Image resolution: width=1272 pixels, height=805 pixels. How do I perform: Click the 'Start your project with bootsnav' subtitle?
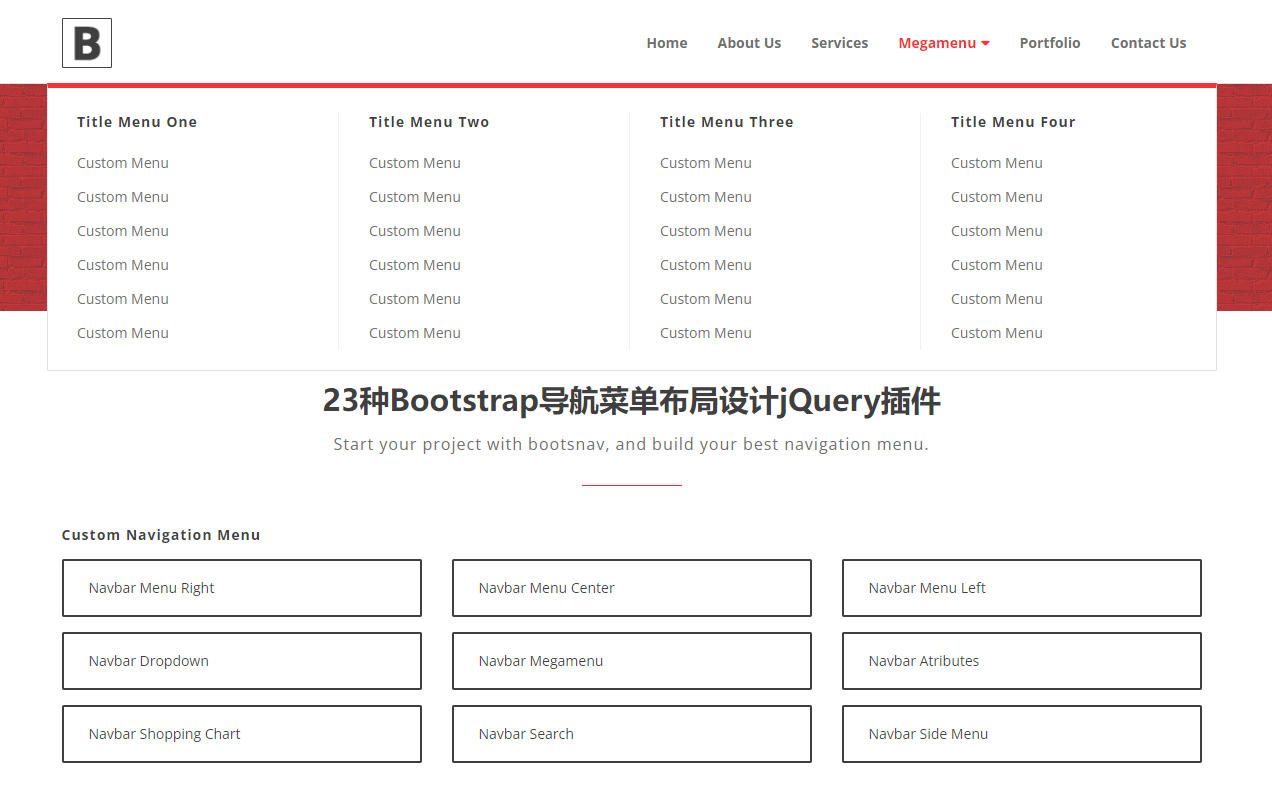click(631, 444)
